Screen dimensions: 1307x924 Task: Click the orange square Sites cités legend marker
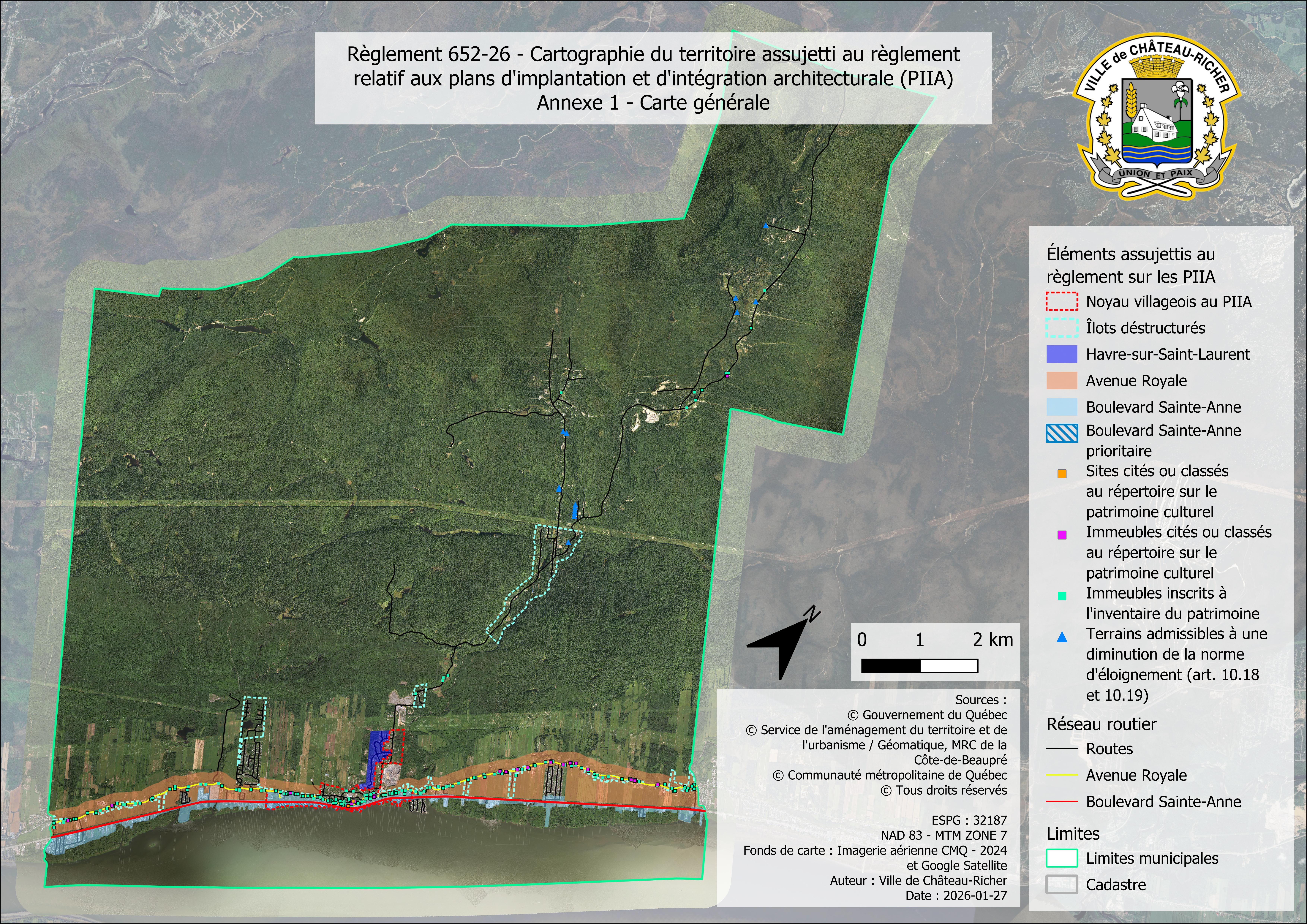tap(1062, 474)
